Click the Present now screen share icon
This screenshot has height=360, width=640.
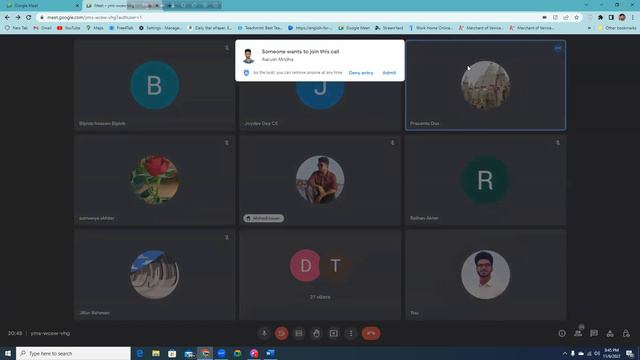(333, 333)
